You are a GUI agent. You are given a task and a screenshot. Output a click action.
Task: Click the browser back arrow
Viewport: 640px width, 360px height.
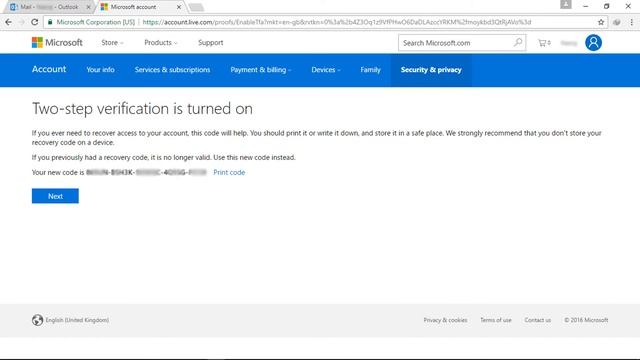9,22
